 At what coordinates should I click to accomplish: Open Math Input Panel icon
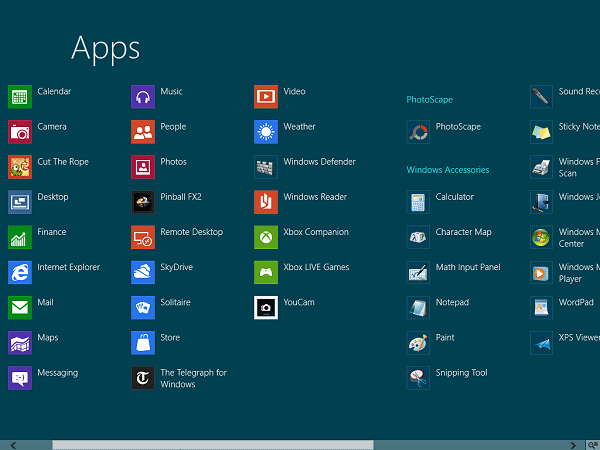click(418, 272)
